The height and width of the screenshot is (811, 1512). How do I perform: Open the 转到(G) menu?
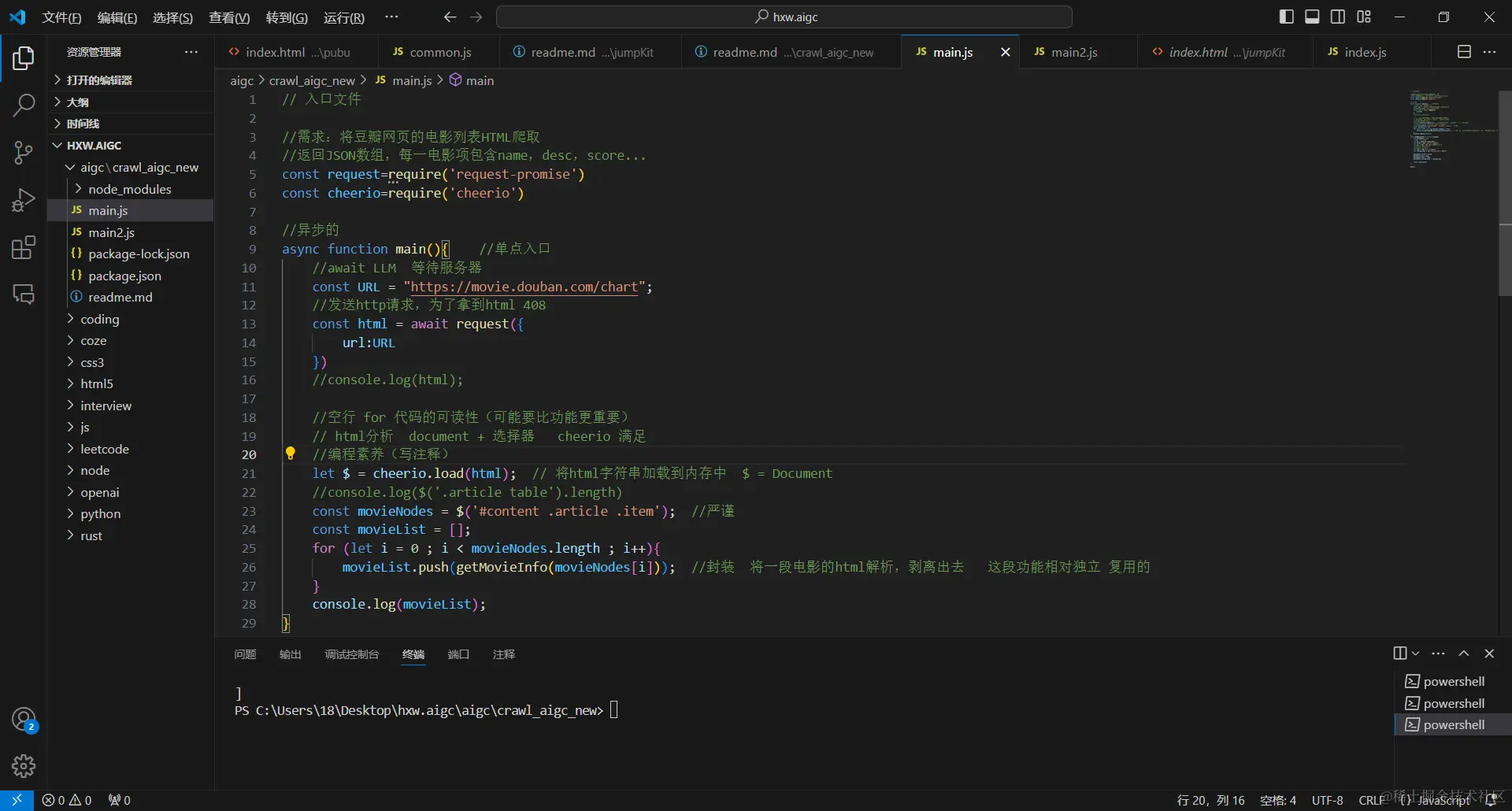click(x=287, y=17)
